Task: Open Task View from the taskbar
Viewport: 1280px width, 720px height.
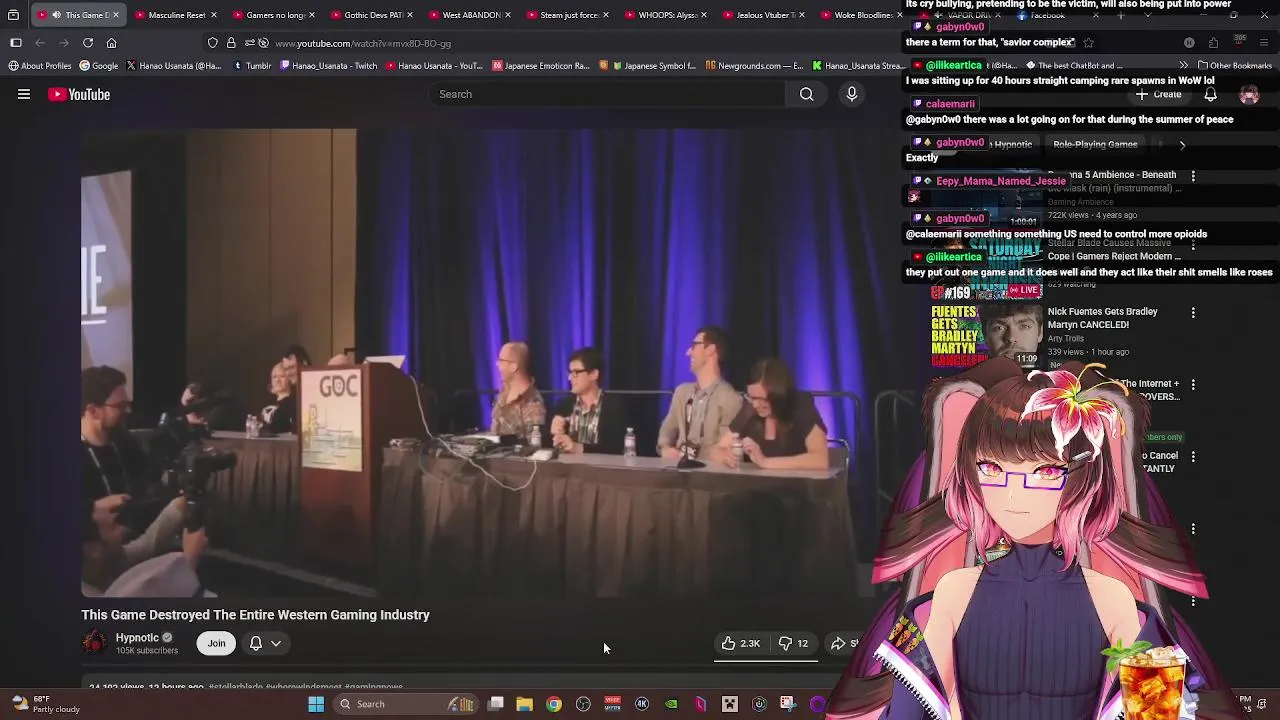Action: click(x=495, y=704)
